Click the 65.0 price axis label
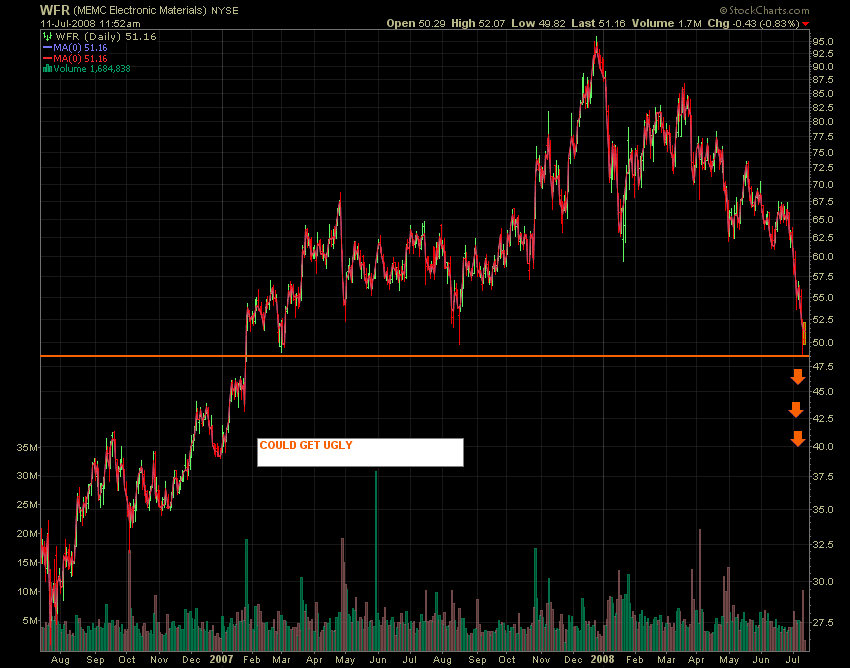Image resolution: width=850 pixels, height=668 pixels. point(822,220)
